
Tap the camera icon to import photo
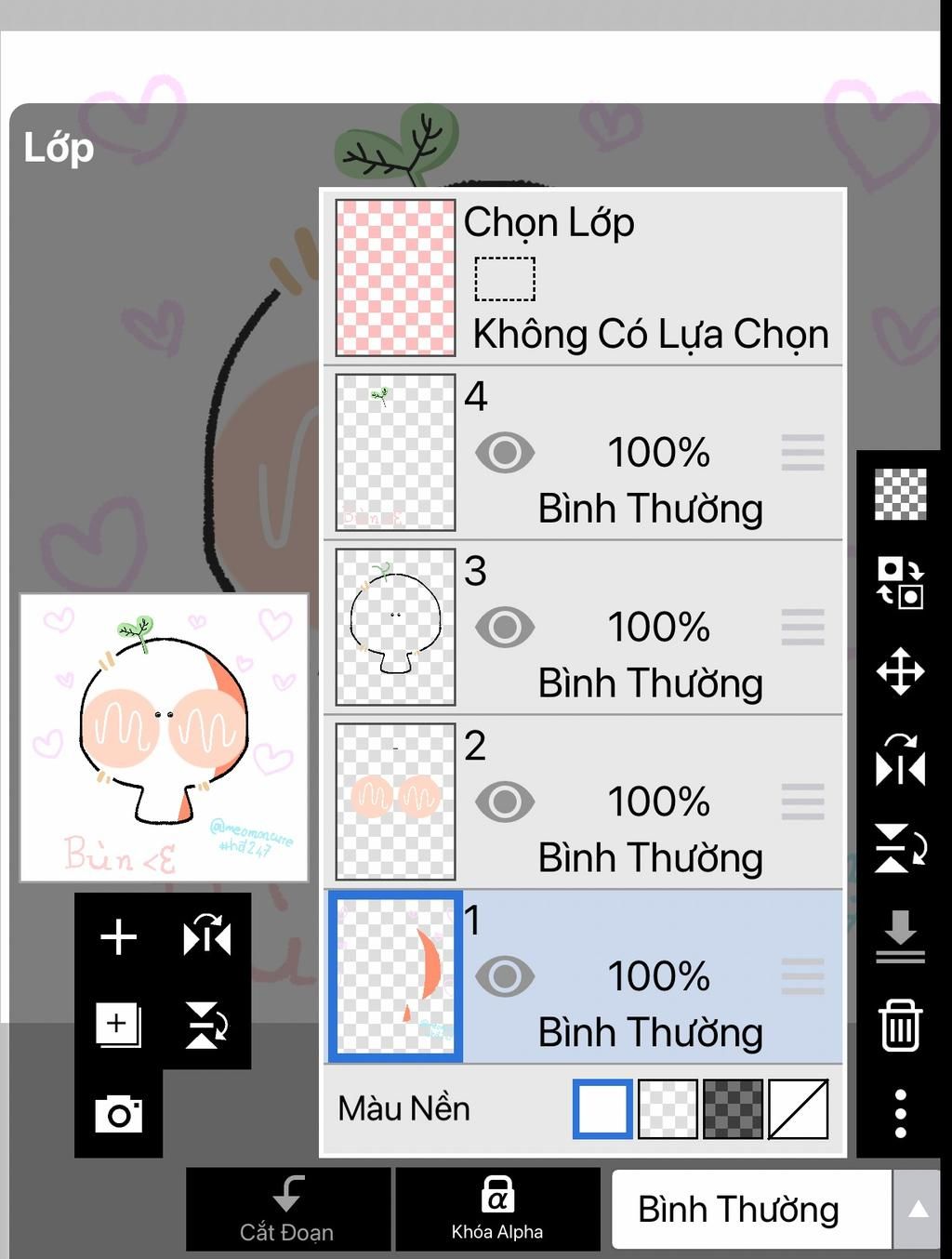coord(119,1113)
